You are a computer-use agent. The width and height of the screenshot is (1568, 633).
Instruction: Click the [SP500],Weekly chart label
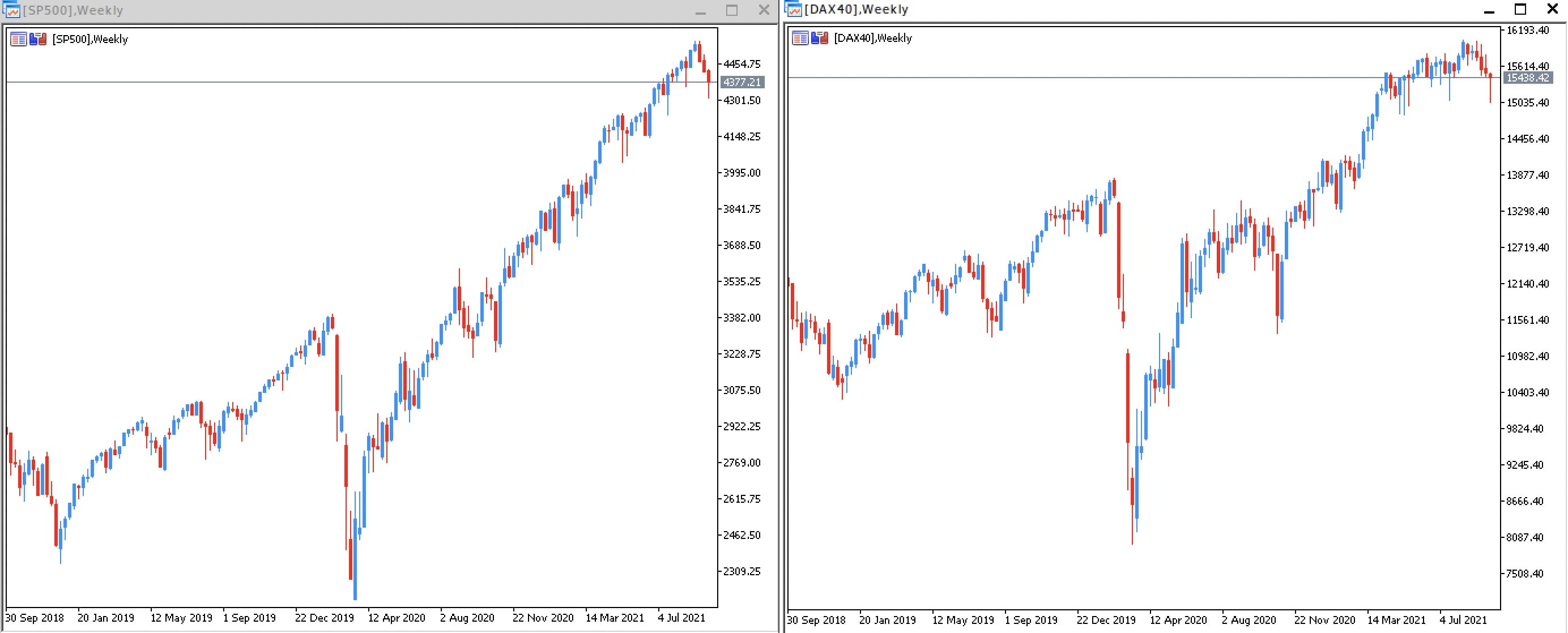tap(90, 40)
